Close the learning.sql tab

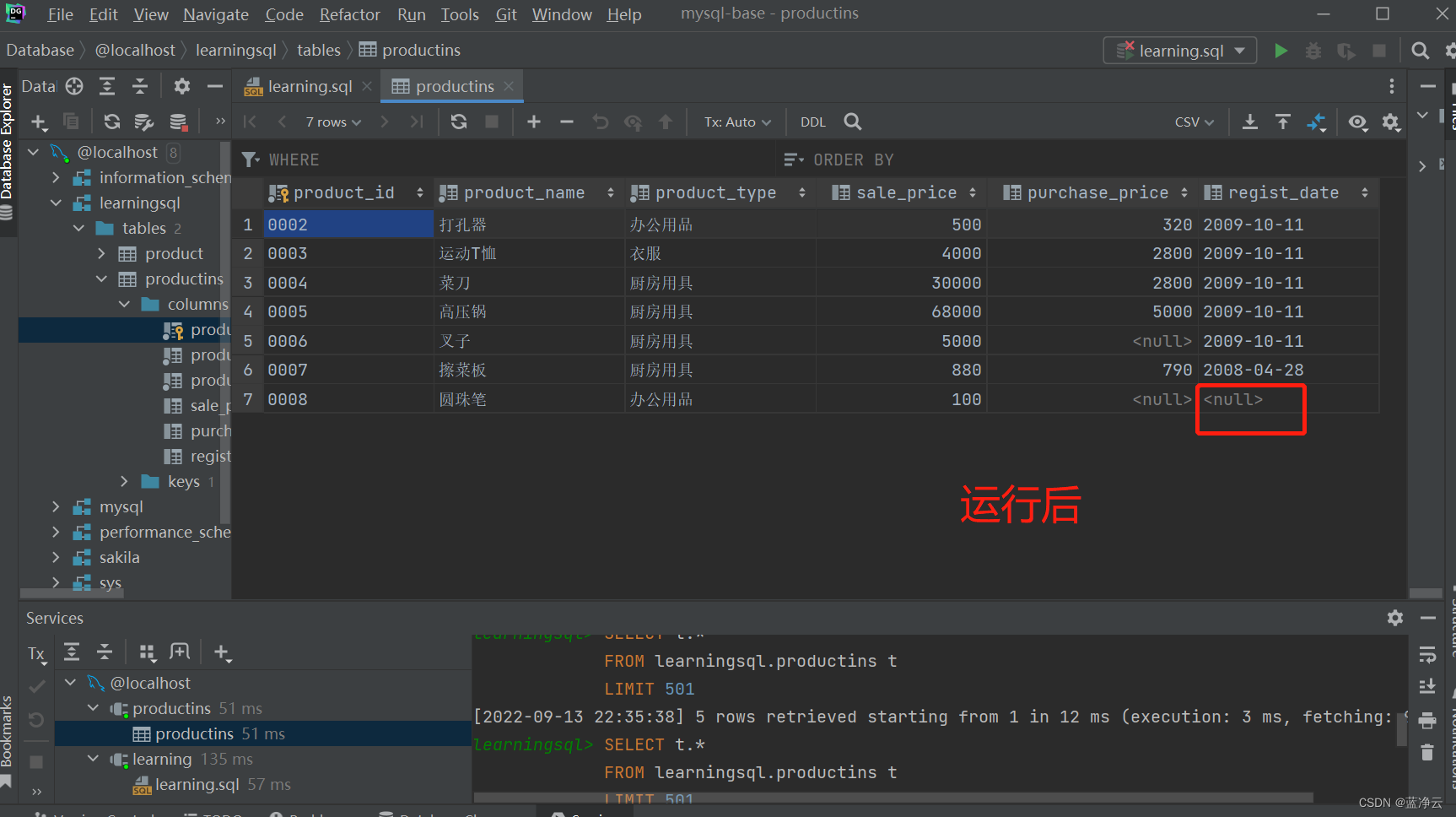click(x=367, y=86)
